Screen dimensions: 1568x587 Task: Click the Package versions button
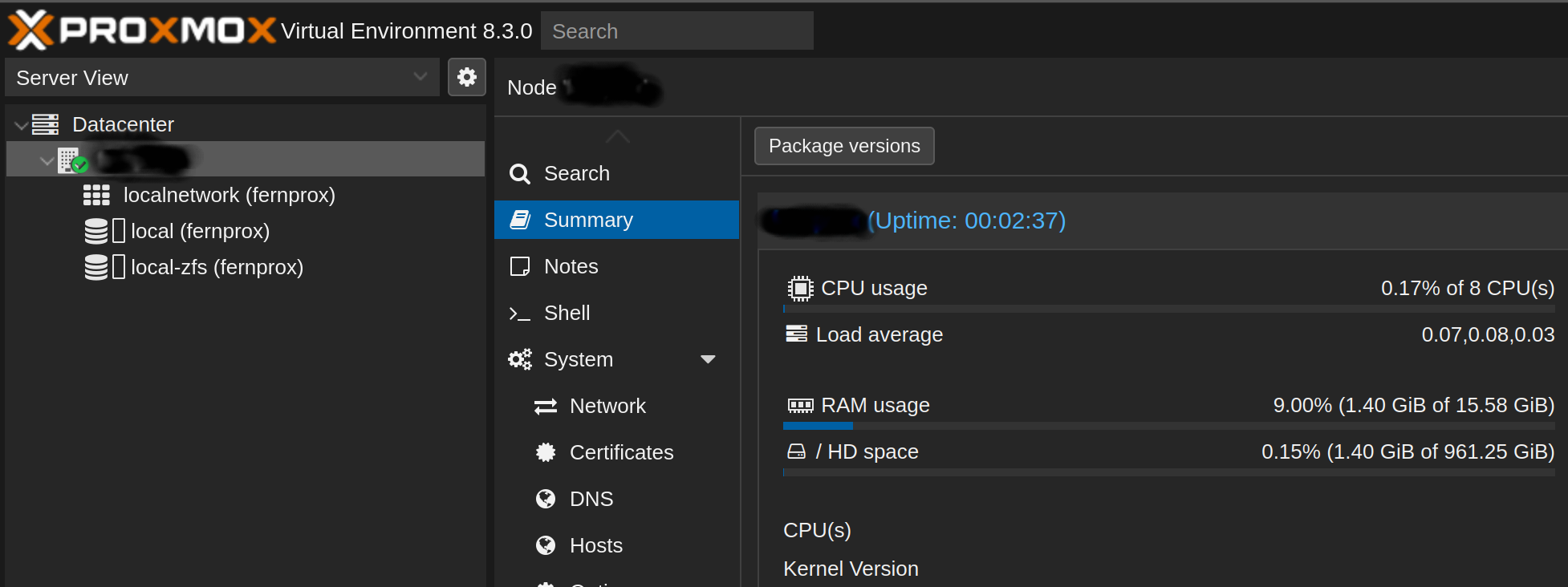click(x=844, y=146)
